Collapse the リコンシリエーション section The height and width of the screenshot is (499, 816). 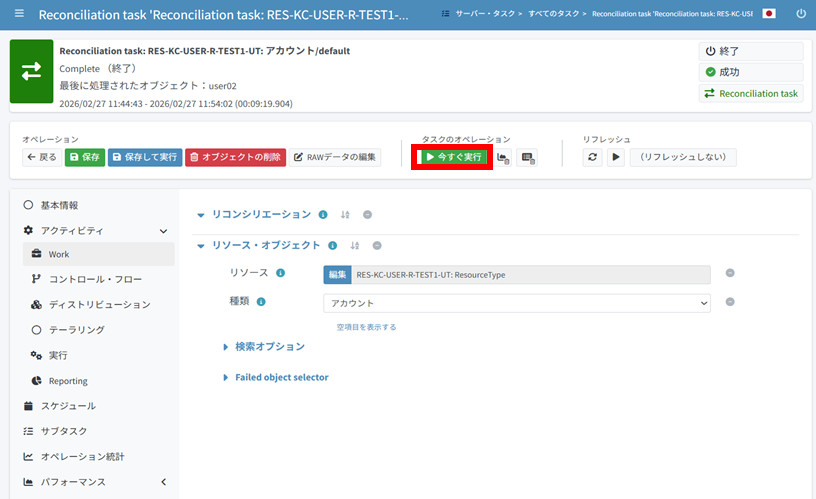coord(201,215)
